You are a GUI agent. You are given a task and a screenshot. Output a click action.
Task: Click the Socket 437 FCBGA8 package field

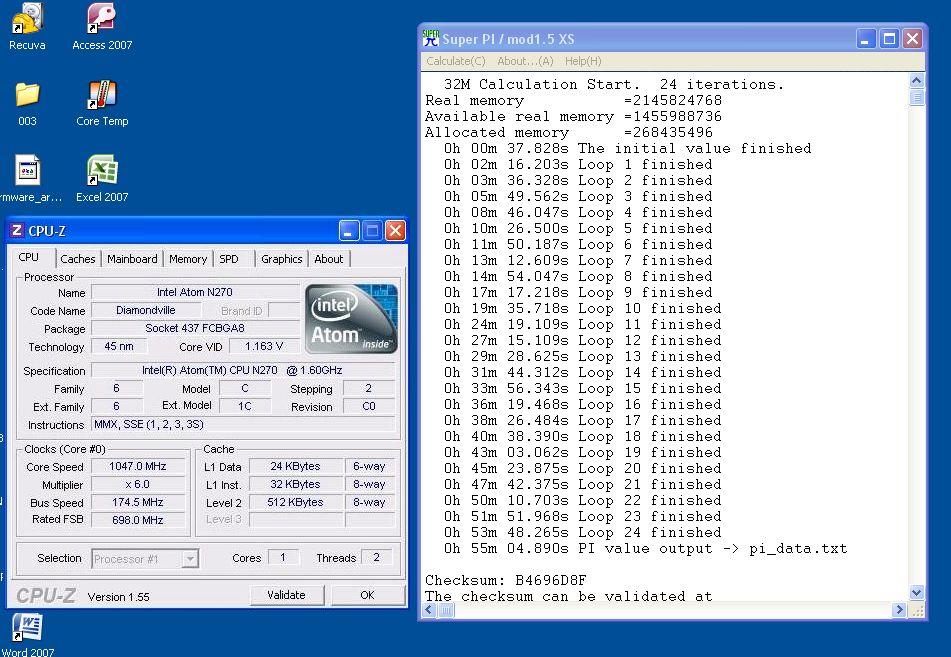pos(195,328)
